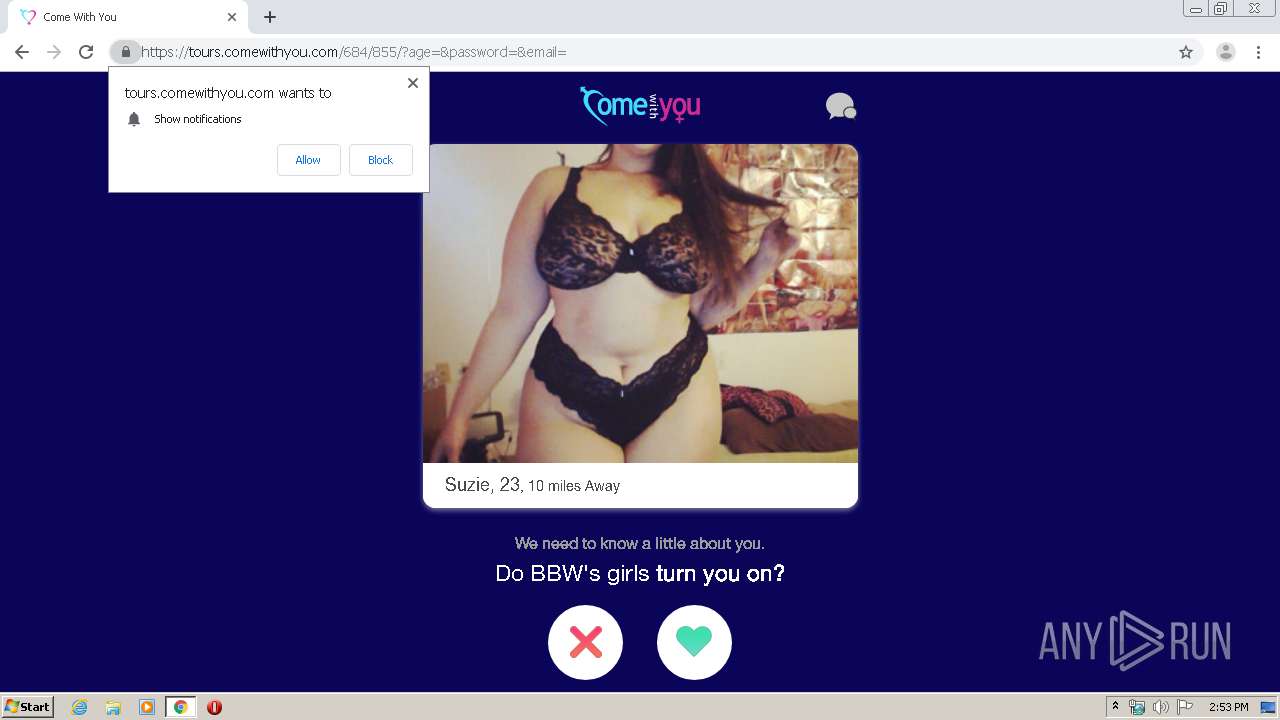
Task: Click the '10 miles Away' text
Action: tap(574, 486)
